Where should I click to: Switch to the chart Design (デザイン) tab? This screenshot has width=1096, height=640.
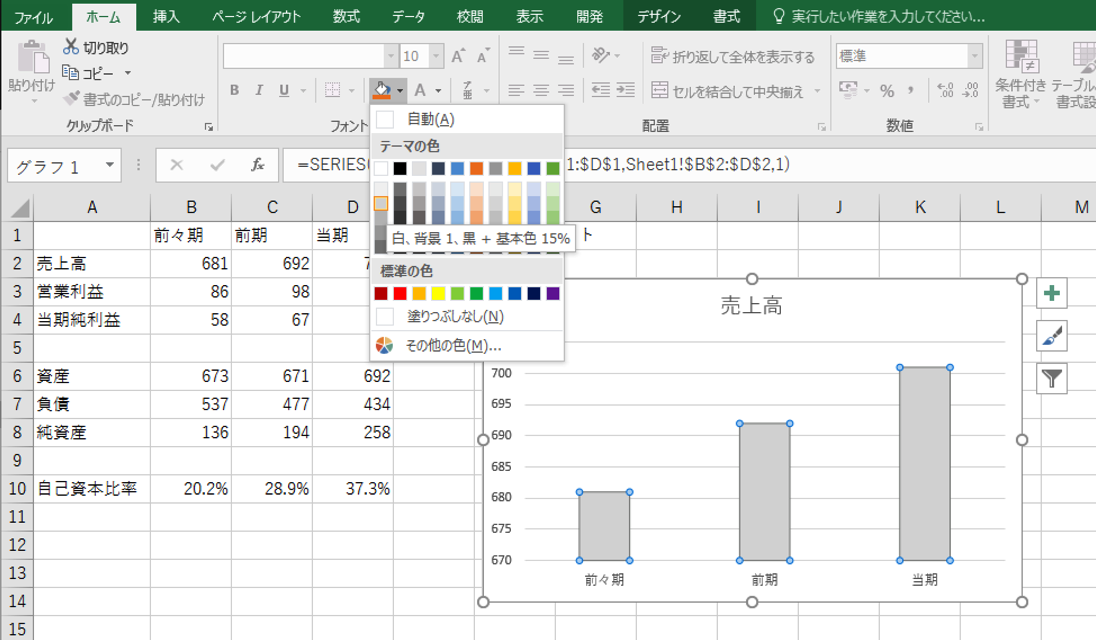[659, 16]
